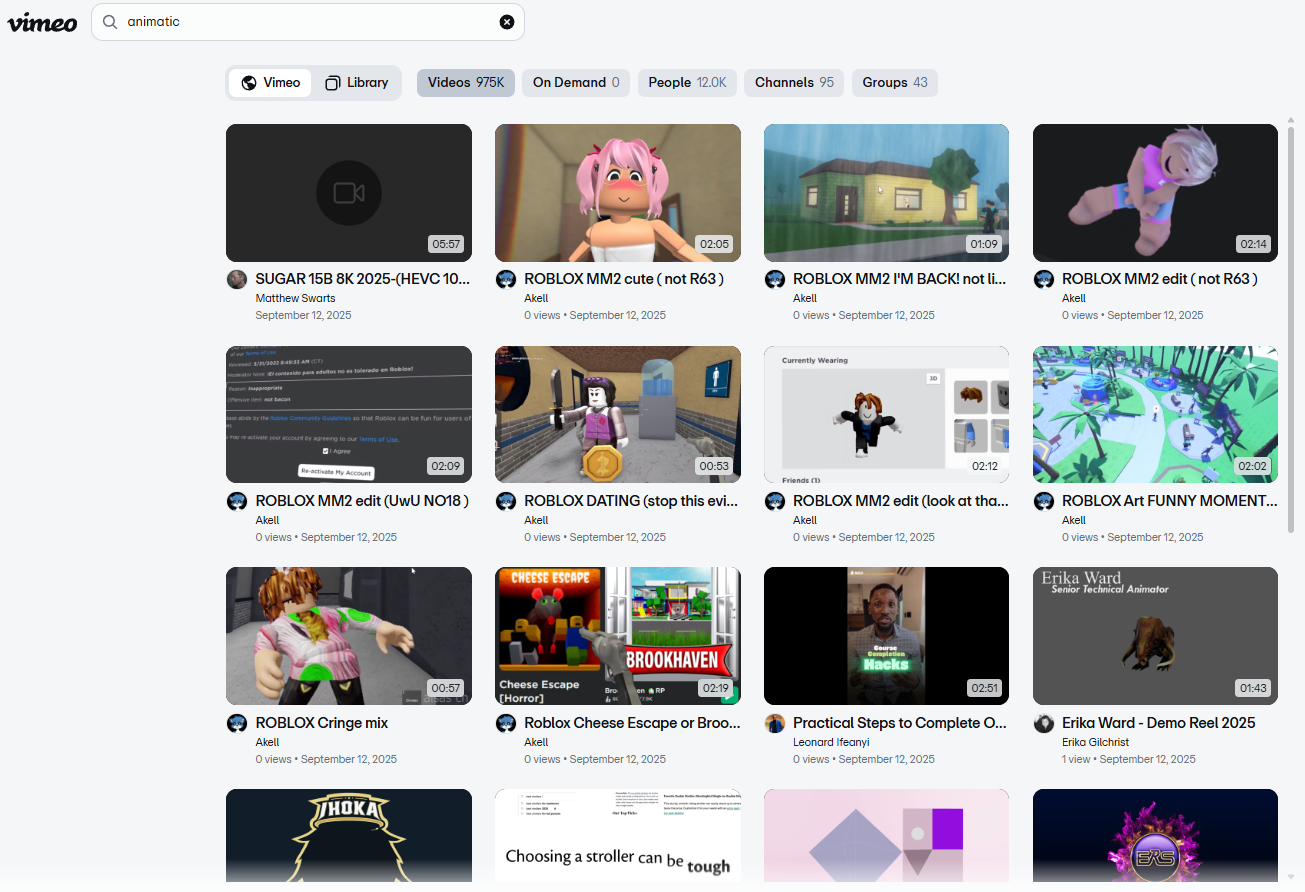Go to the Vimeo home logo
Viewport: 1305px width, 892px height.
[42, 22]
